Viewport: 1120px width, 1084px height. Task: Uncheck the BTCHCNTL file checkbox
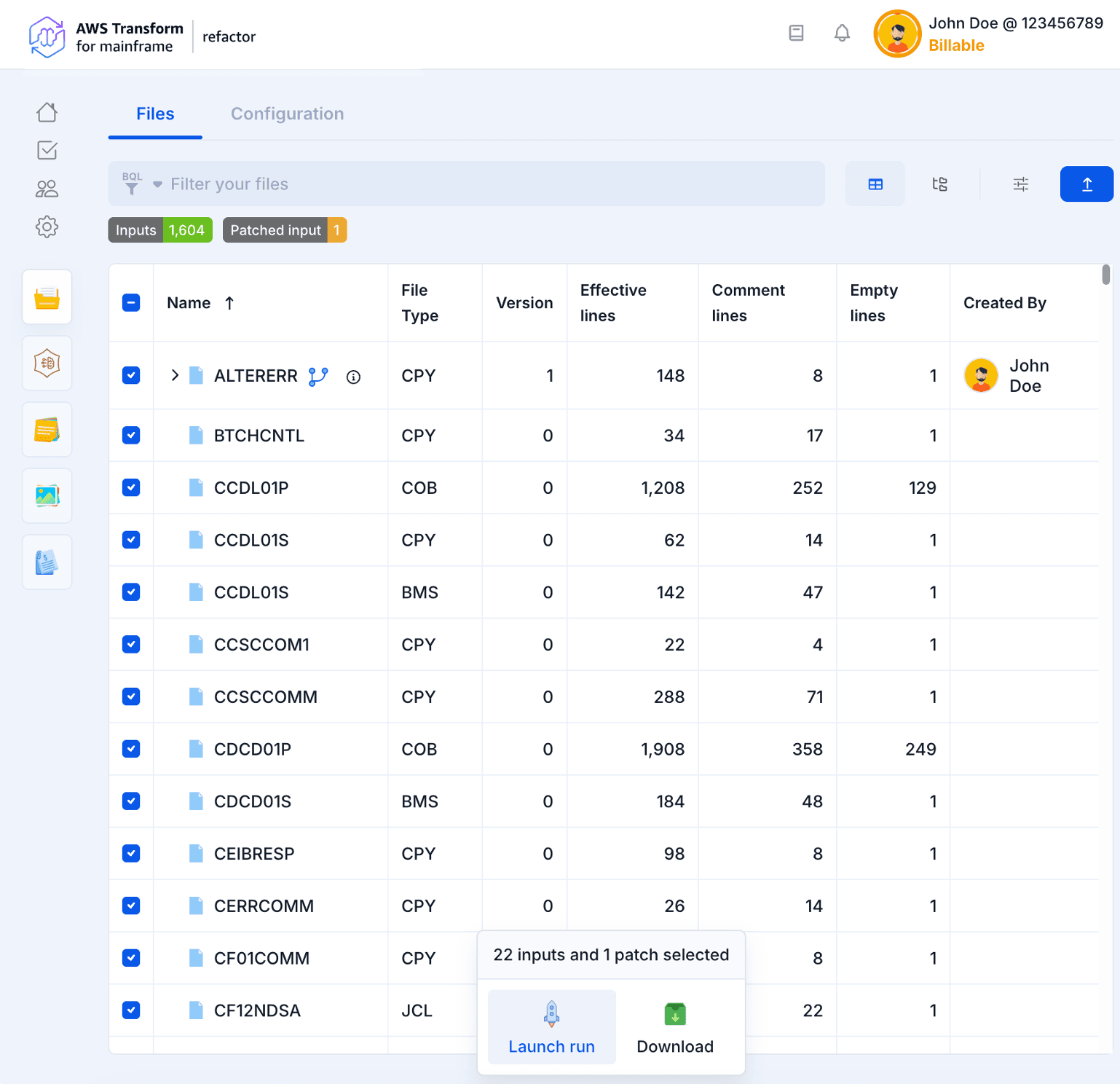click(x=131, y=436)
